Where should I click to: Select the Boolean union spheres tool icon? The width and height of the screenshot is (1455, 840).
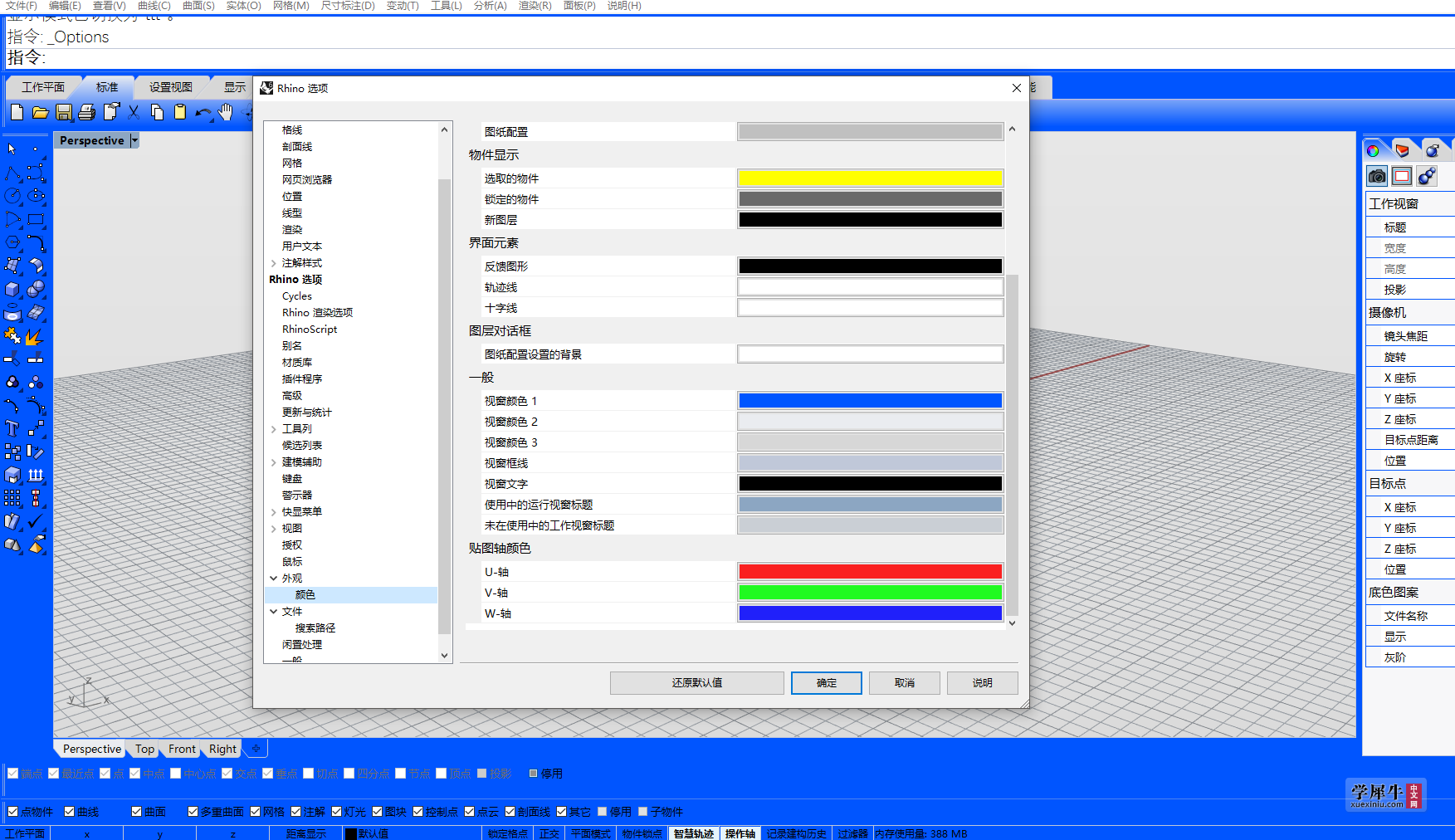click(x=36, y=289)
